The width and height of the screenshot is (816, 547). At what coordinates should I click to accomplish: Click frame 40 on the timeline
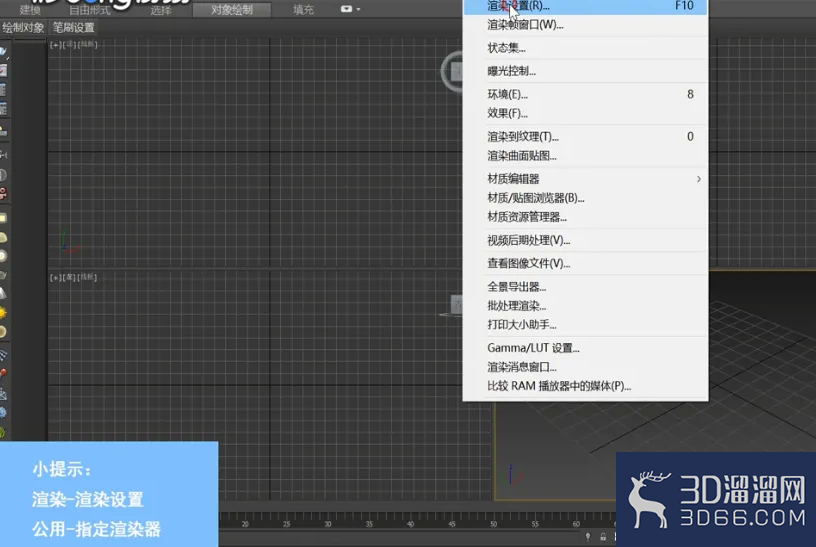click(x=411, y=524)
